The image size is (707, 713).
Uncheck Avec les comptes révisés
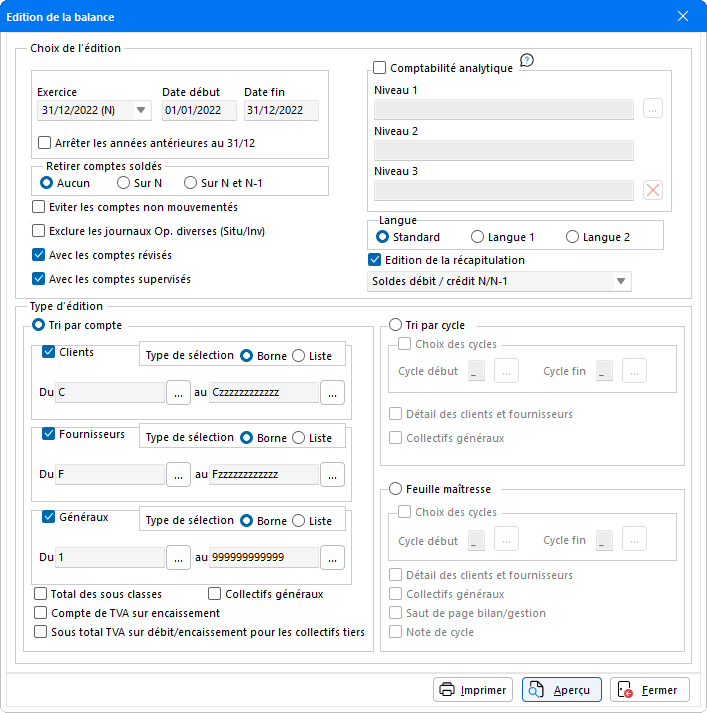[39, 255]
